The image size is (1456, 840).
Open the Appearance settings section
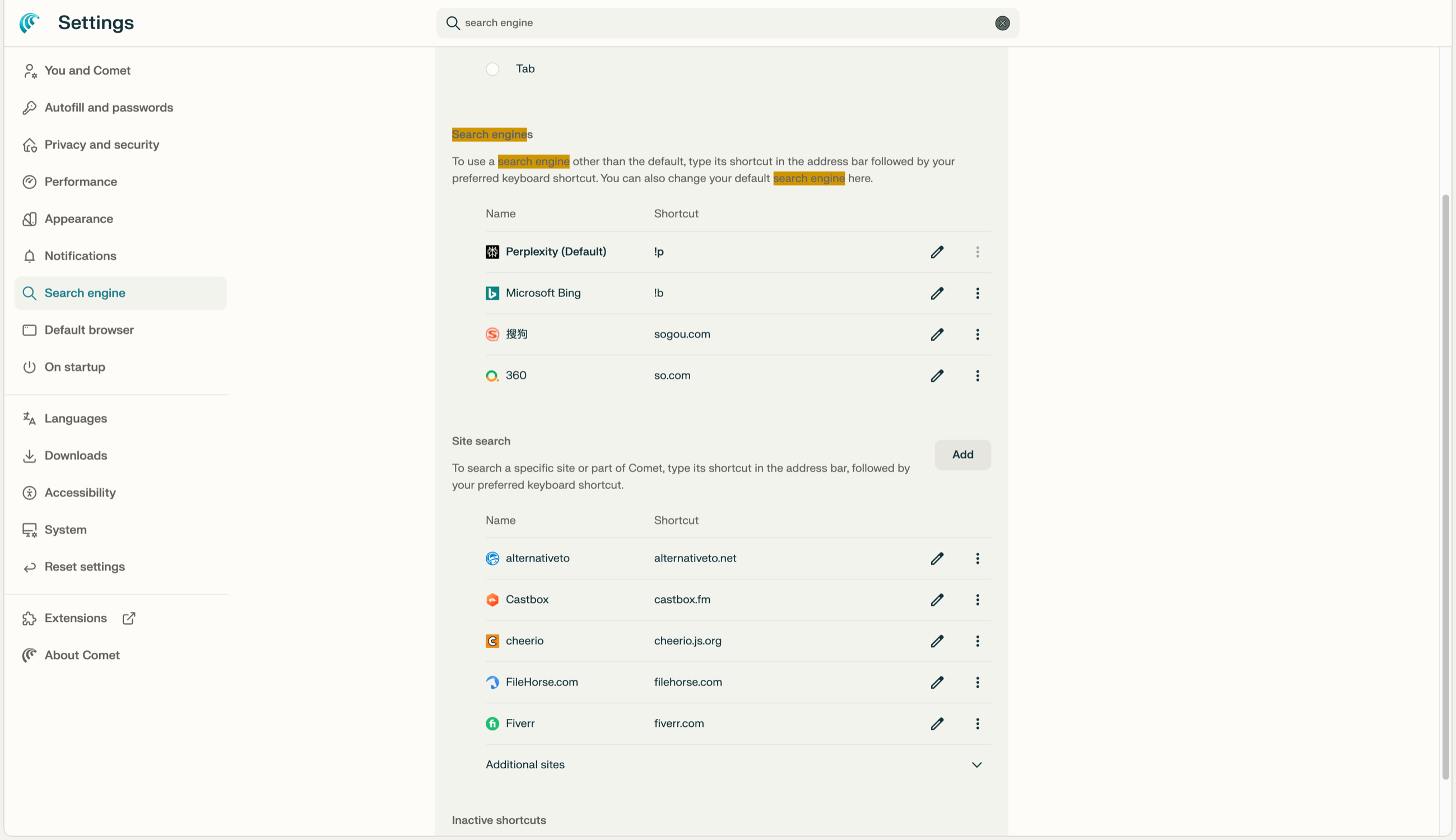coord(78,219)
